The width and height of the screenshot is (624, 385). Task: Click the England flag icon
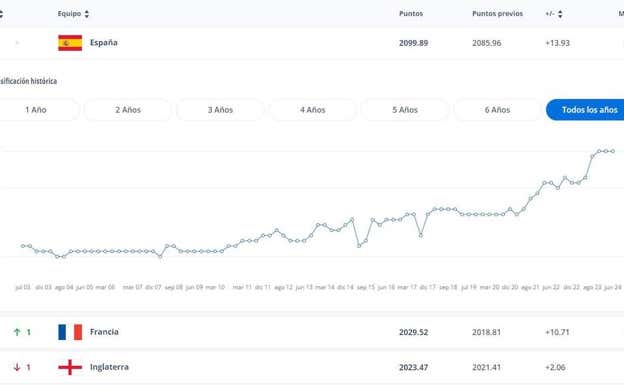(x=70, y=367)
